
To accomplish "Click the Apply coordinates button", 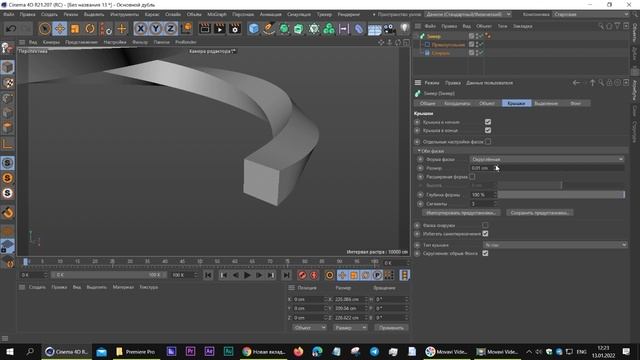I will [x=391, y=327].
